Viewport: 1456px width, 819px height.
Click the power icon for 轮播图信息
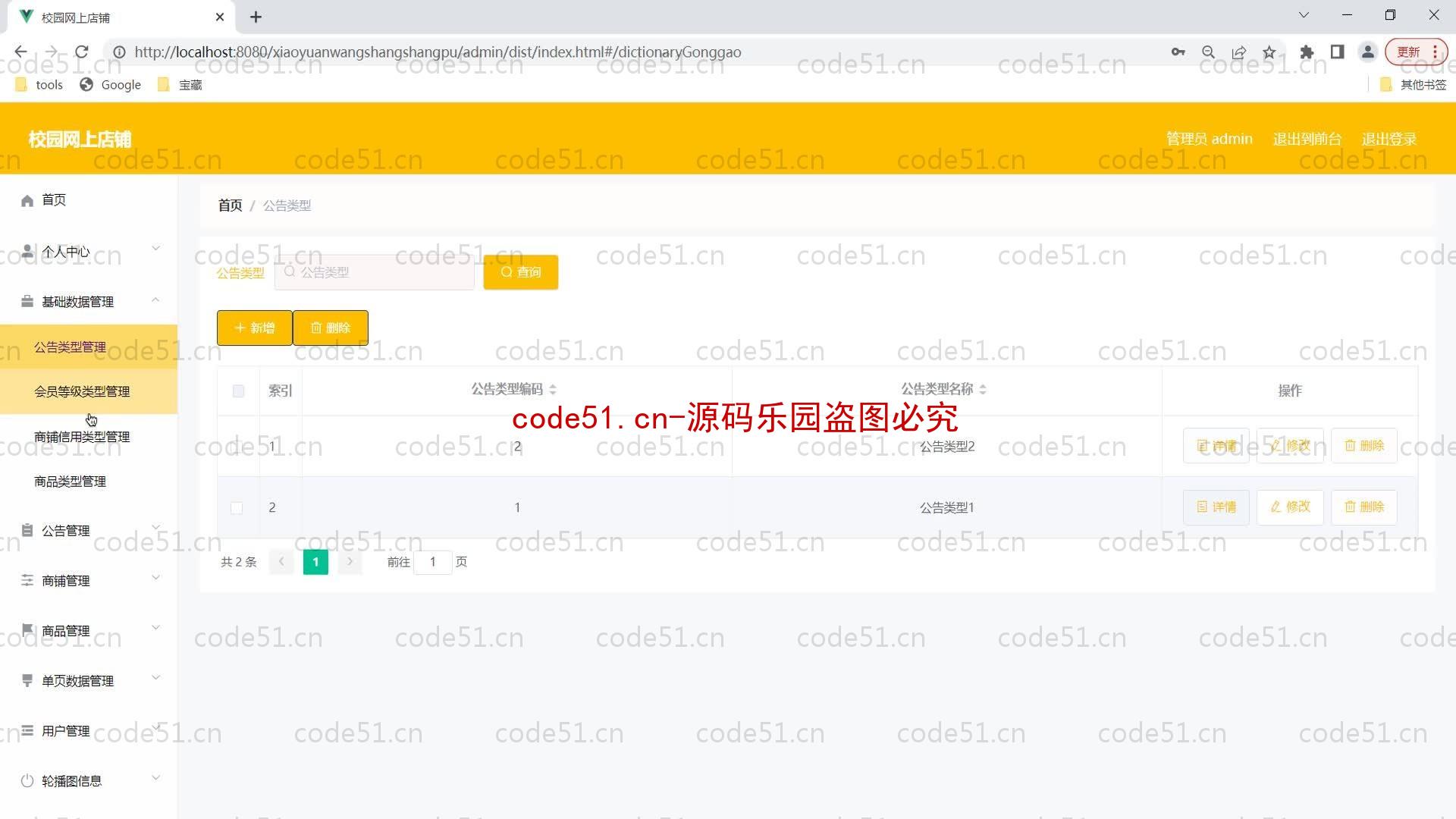pos(27,780)
